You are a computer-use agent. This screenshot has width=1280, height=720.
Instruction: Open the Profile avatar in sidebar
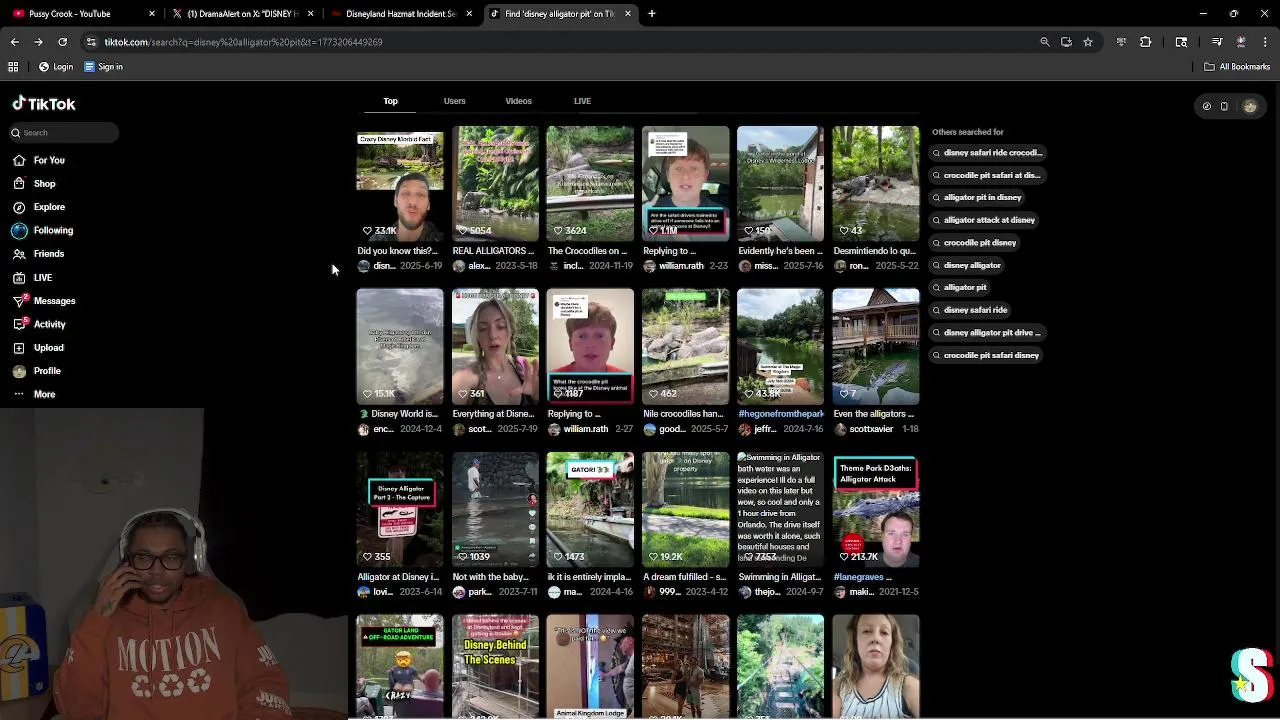pyautogui.click(x=19, y=371)
